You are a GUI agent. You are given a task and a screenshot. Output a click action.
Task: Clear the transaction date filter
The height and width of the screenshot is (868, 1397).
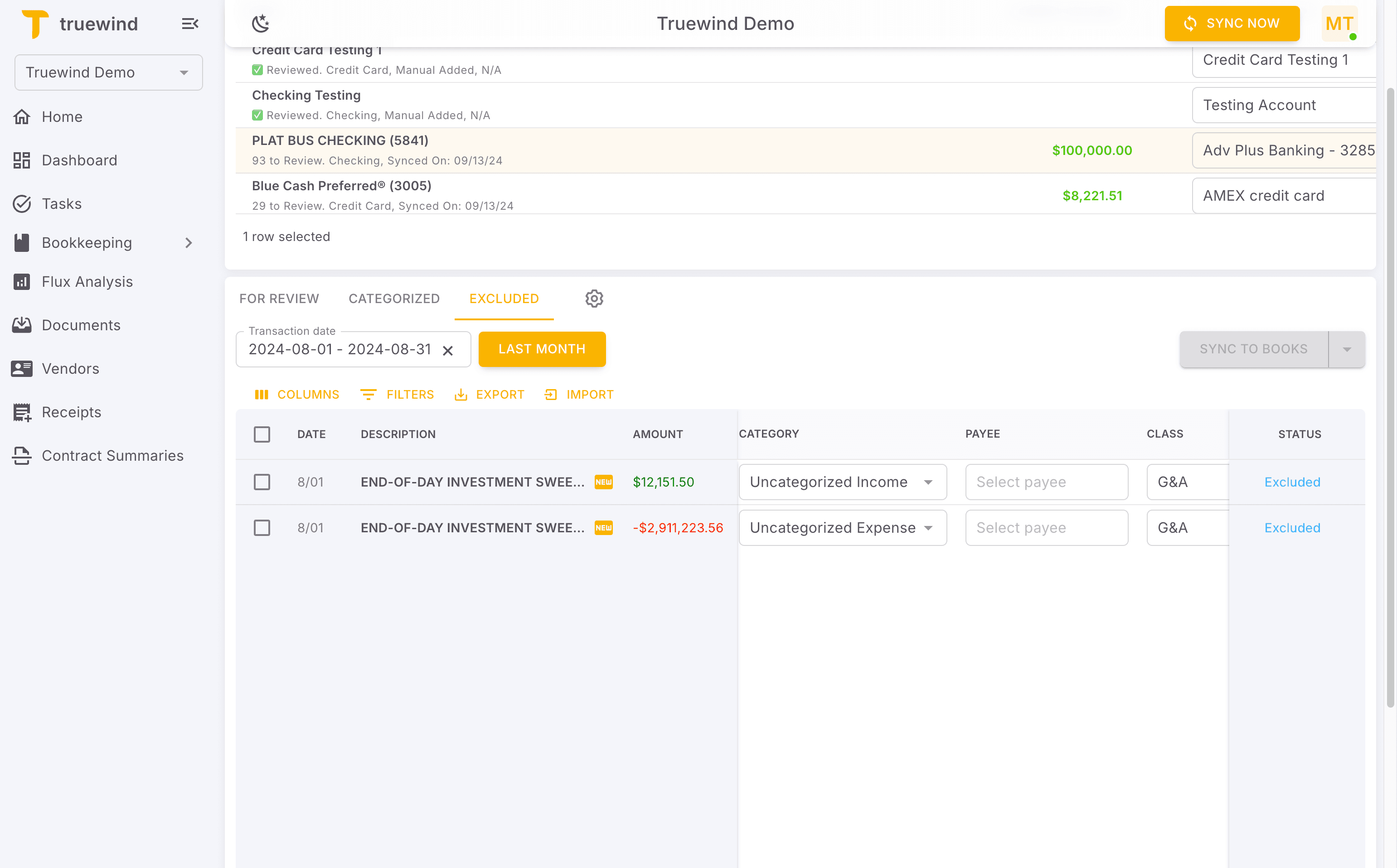tap(448, 349)
